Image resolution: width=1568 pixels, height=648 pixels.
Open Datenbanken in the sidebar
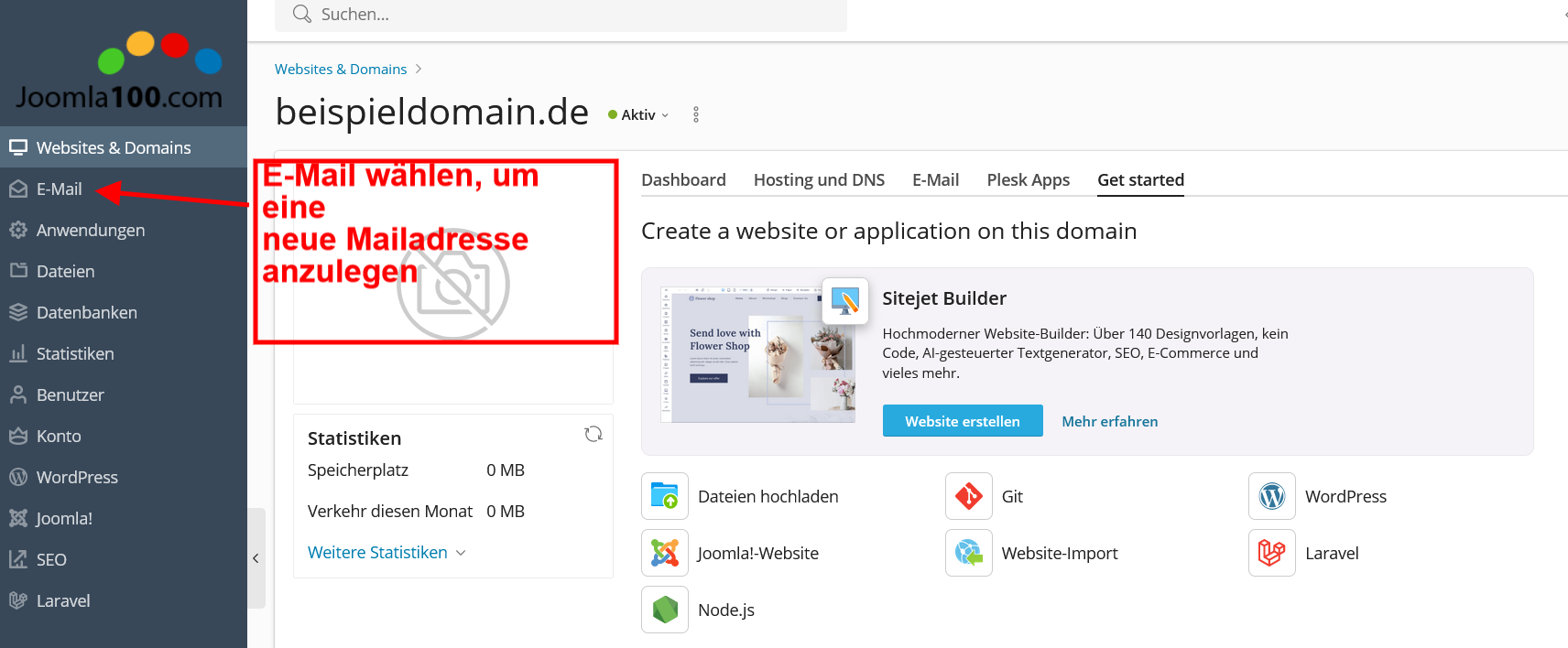[124, 312]
